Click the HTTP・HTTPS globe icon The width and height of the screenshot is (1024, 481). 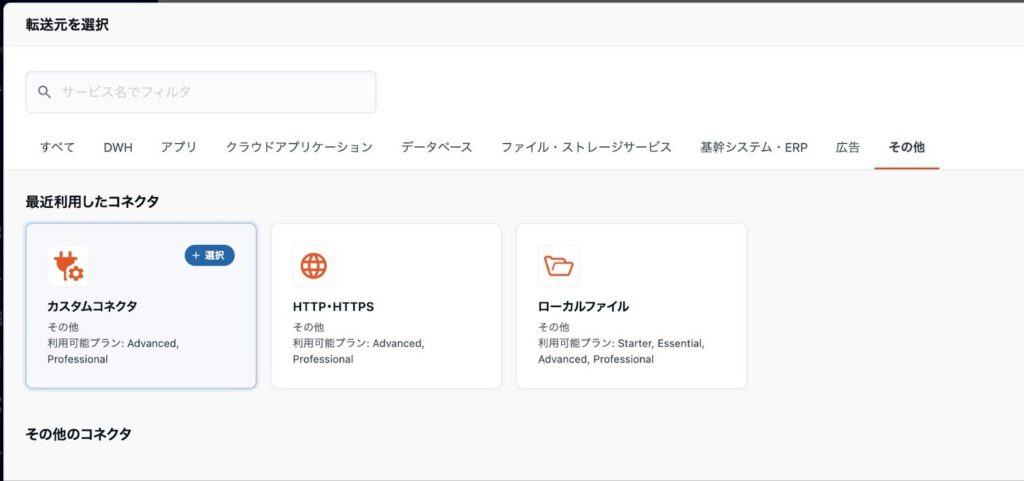pos(313,266)
